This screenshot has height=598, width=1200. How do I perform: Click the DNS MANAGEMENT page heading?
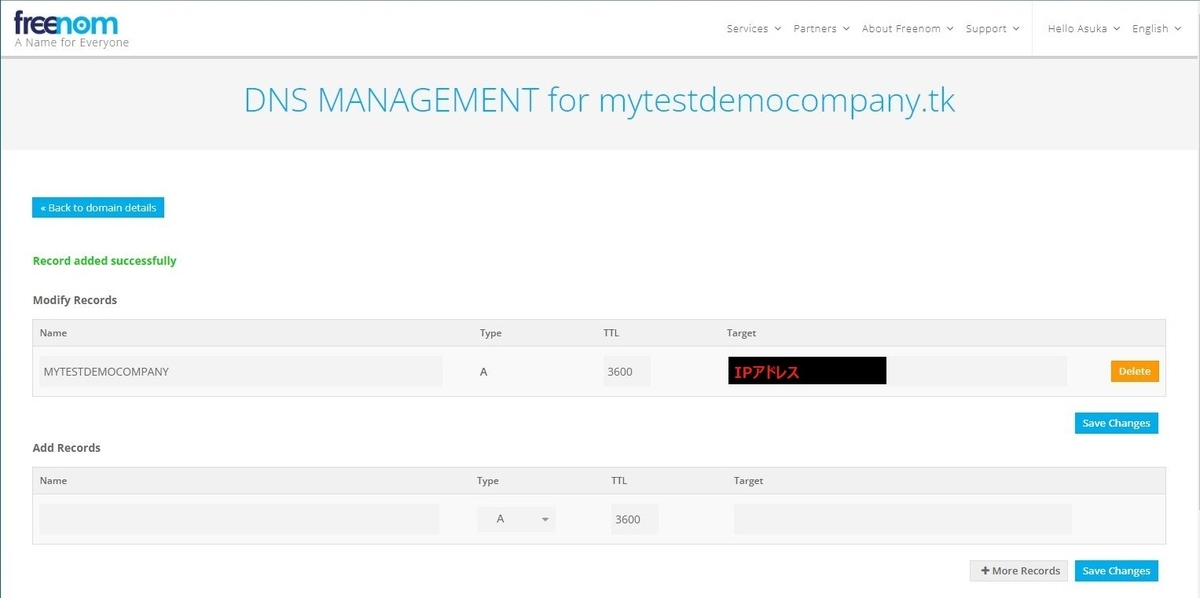coord(600,101)
